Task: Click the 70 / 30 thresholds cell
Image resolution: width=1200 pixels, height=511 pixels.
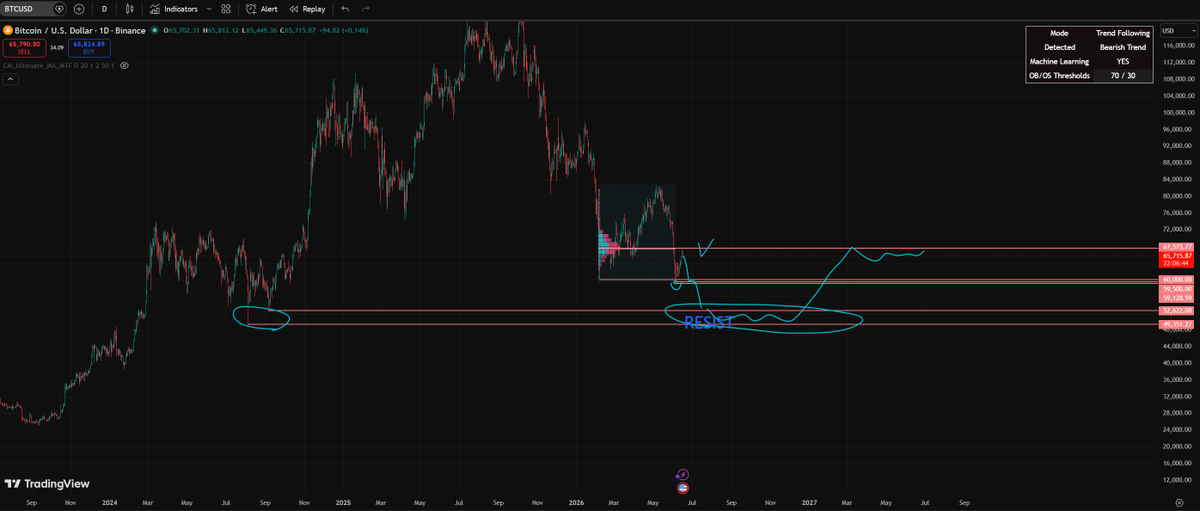Action: coord(1123,75)
